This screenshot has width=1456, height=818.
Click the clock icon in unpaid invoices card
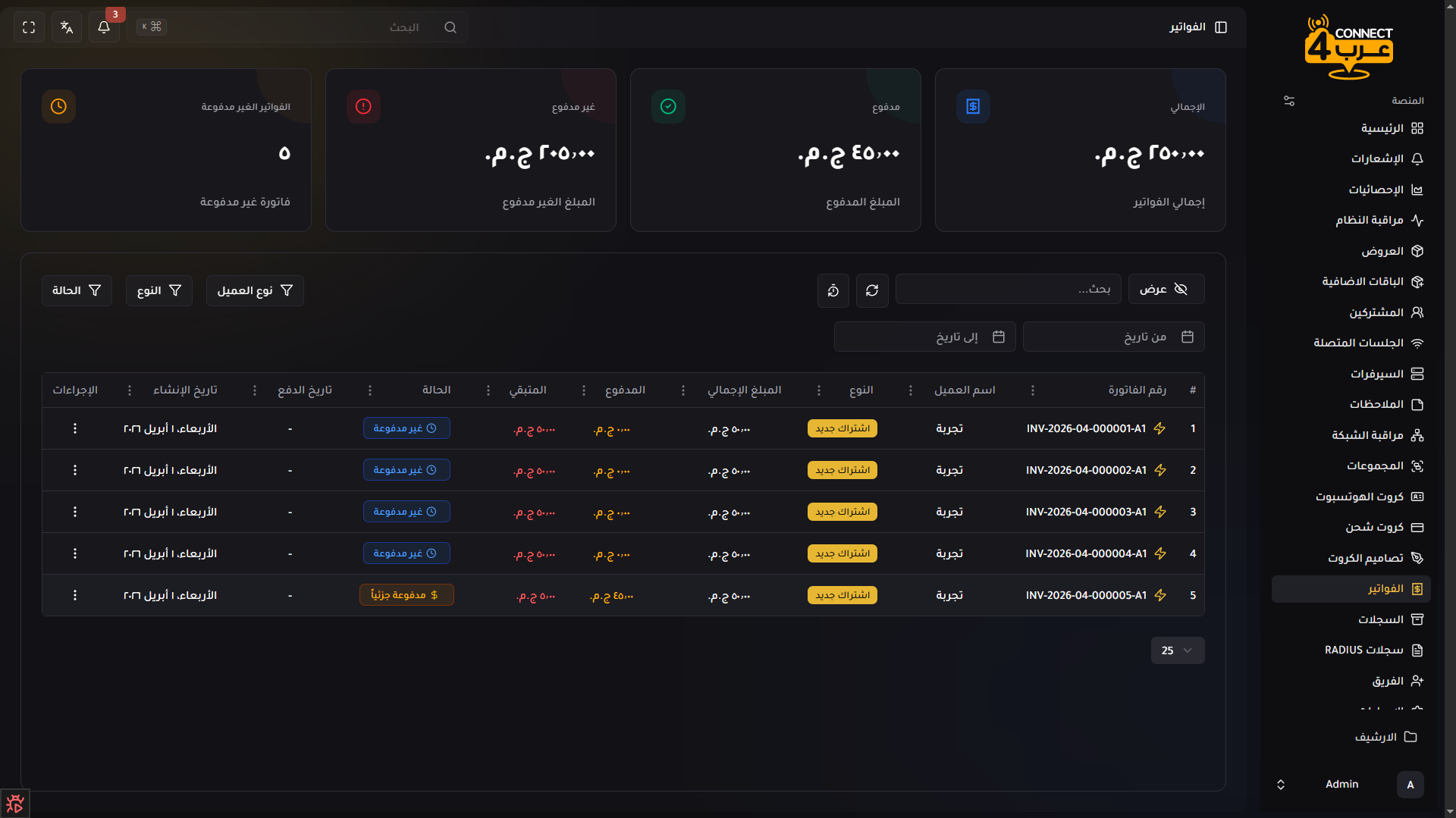58,106
